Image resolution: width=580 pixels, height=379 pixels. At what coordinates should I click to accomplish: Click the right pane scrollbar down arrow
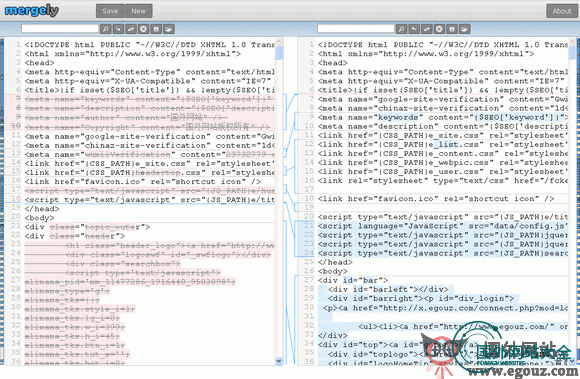click(572, 361)
